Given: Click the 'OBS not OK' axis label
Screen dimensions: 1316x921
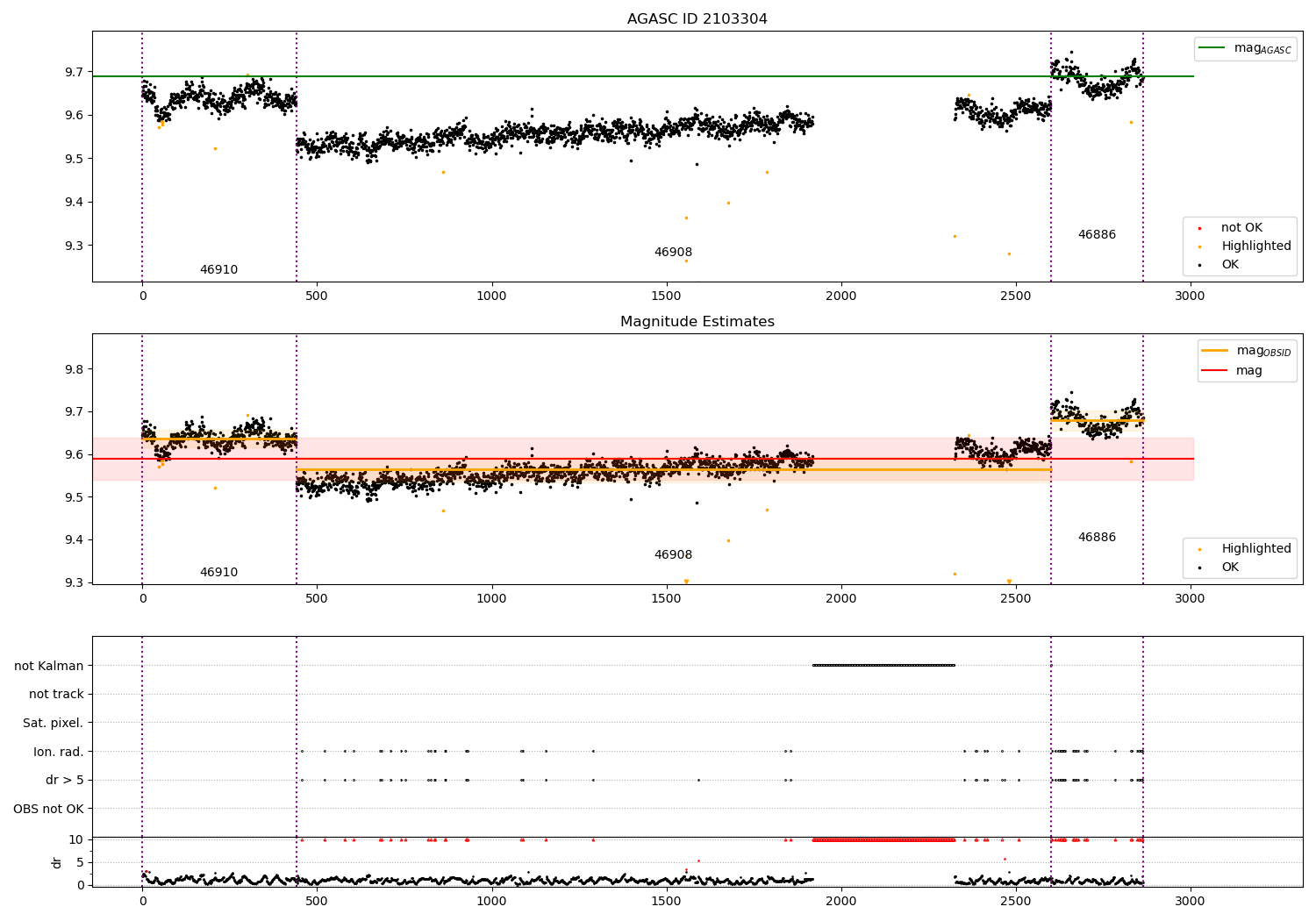Looking at the screenshot, I should (x=49, y=810).
